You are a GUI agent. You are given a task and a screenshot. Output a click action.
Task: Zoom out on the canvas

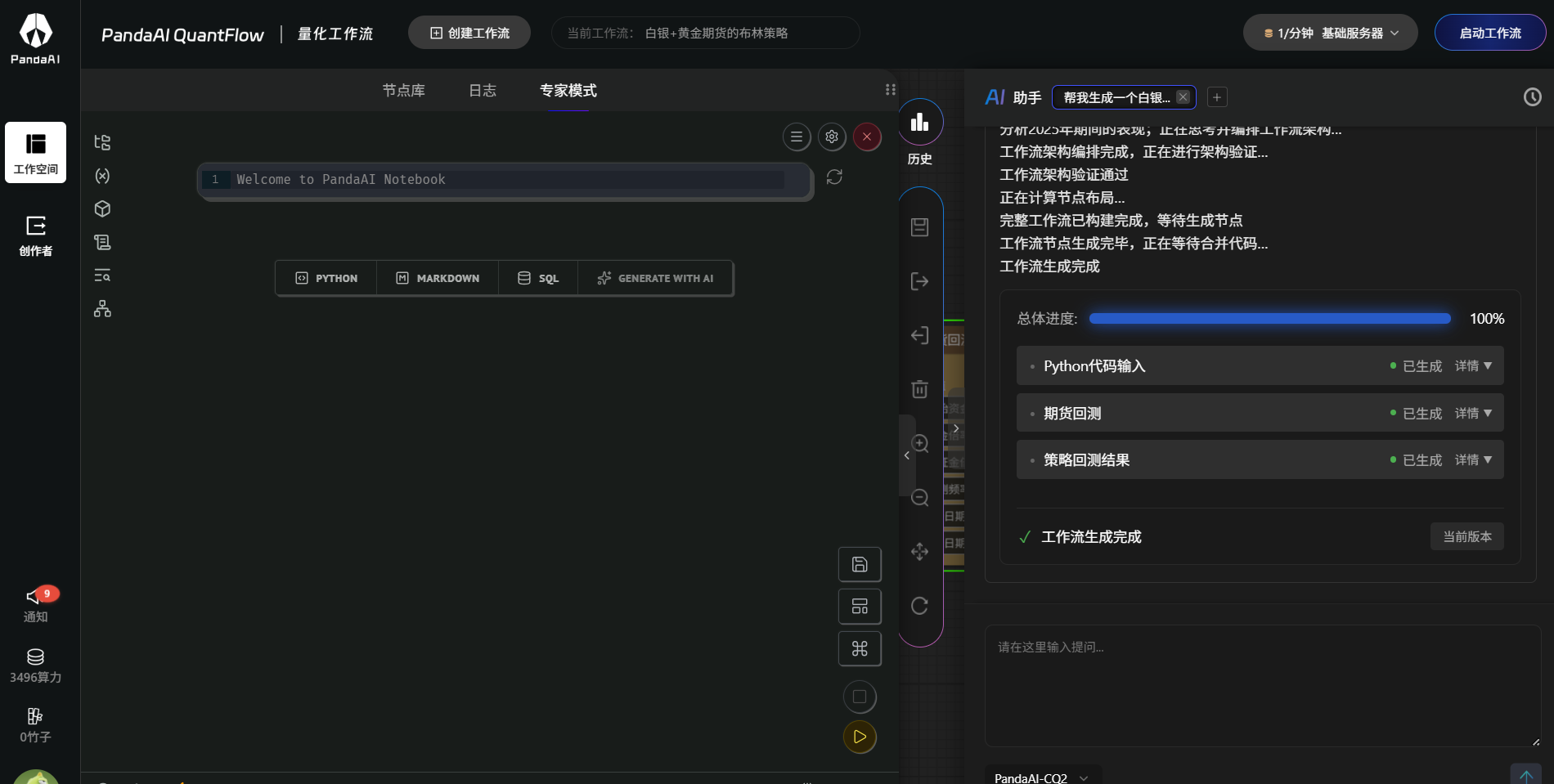click(x=920, y=498)
